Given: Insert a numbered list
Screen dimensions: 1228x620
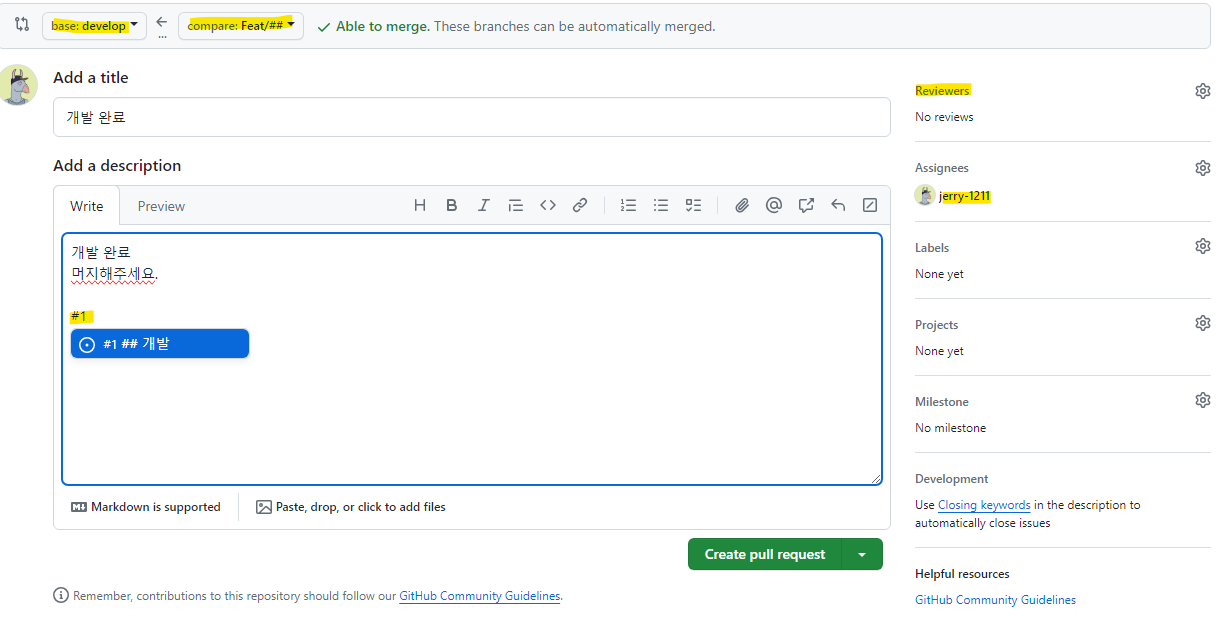Looking at the screenshot, I should click(628, 205).
